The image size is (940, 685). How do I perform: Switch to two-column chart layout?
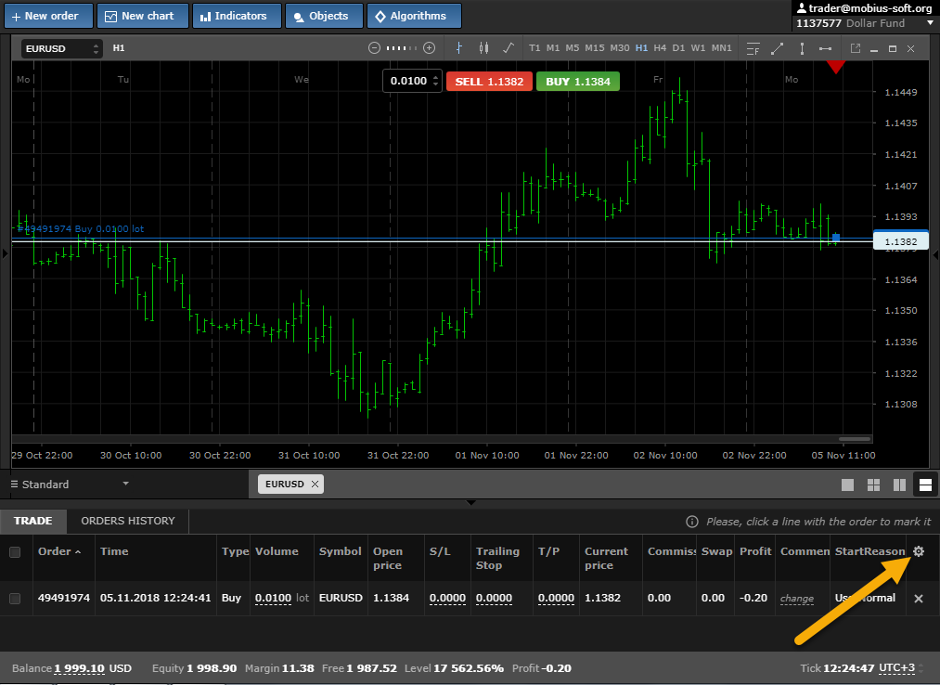(x=899, y=485)
